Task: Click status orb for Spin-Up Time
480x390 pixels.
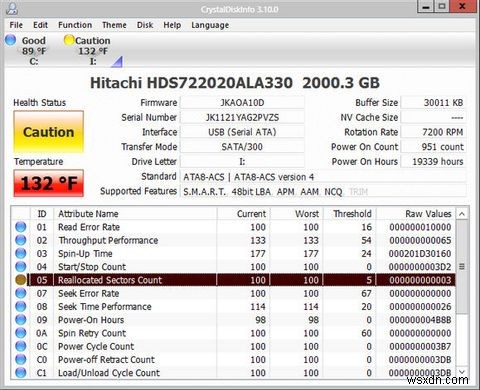Action: click(x=21, y=254)
